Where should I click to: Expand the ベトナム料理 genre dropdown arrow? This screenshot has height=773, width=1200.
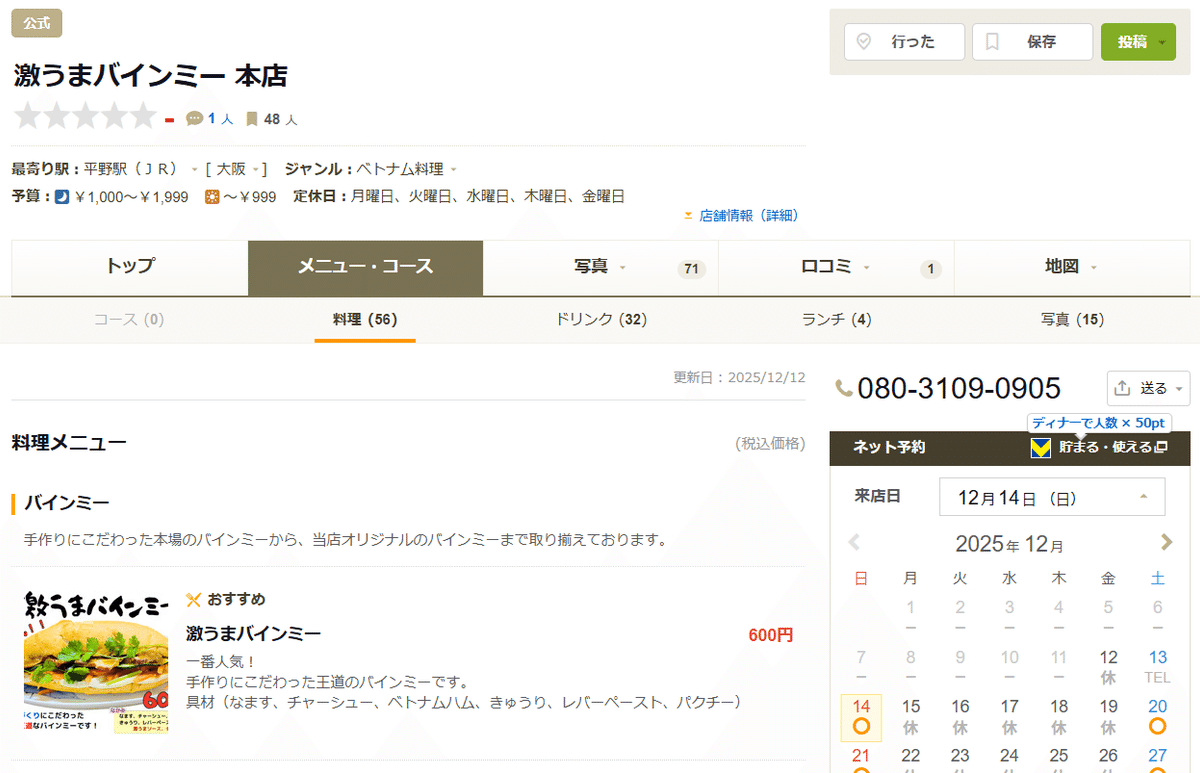[453, 170]
